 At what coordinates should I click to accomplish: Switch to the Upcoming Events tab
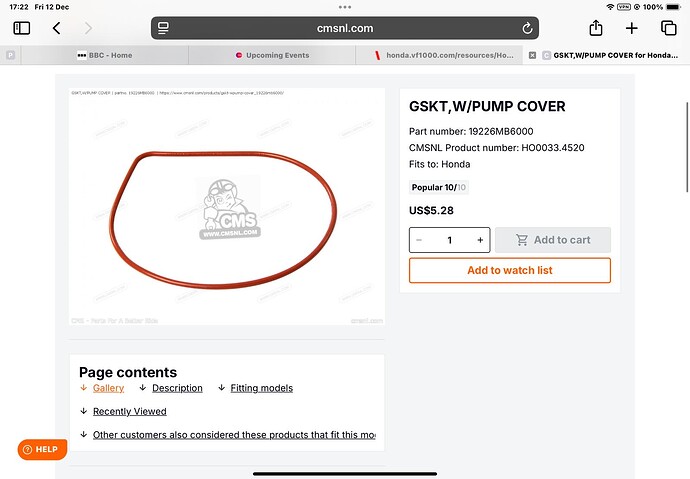click(x=272, y=55)
